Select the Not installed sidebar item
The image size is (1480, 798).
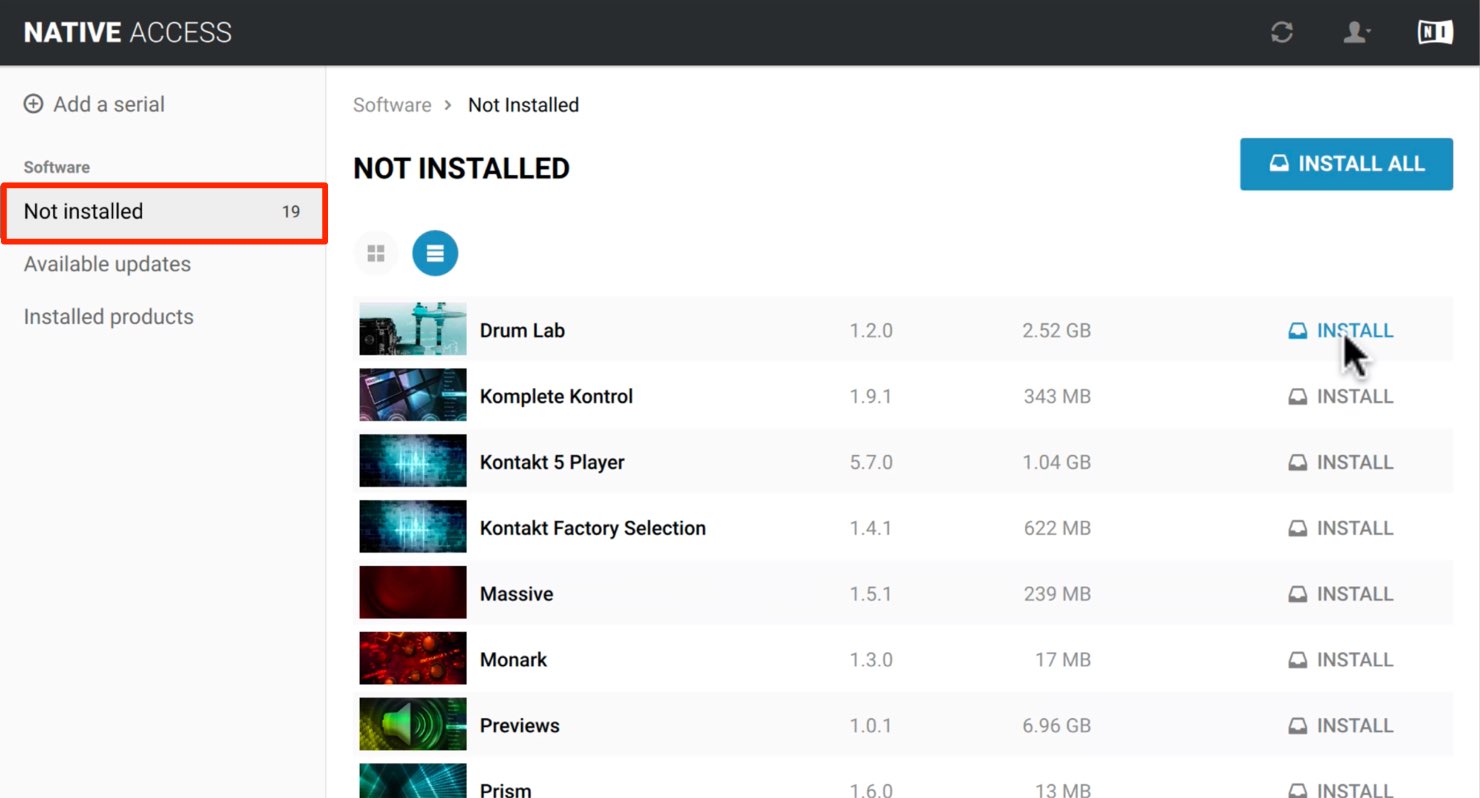point(164,212)
